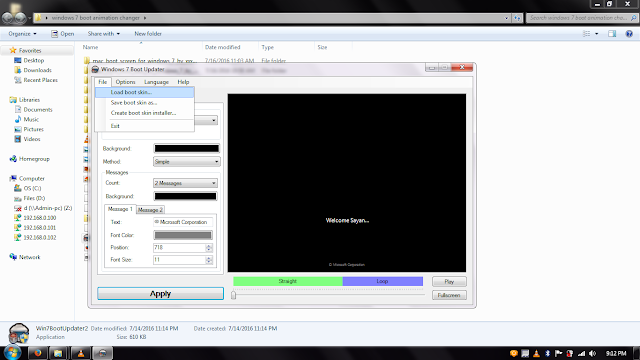Click the VLC cone taskbar icon
Screen dimensions: 640x360
coord(81,353)
